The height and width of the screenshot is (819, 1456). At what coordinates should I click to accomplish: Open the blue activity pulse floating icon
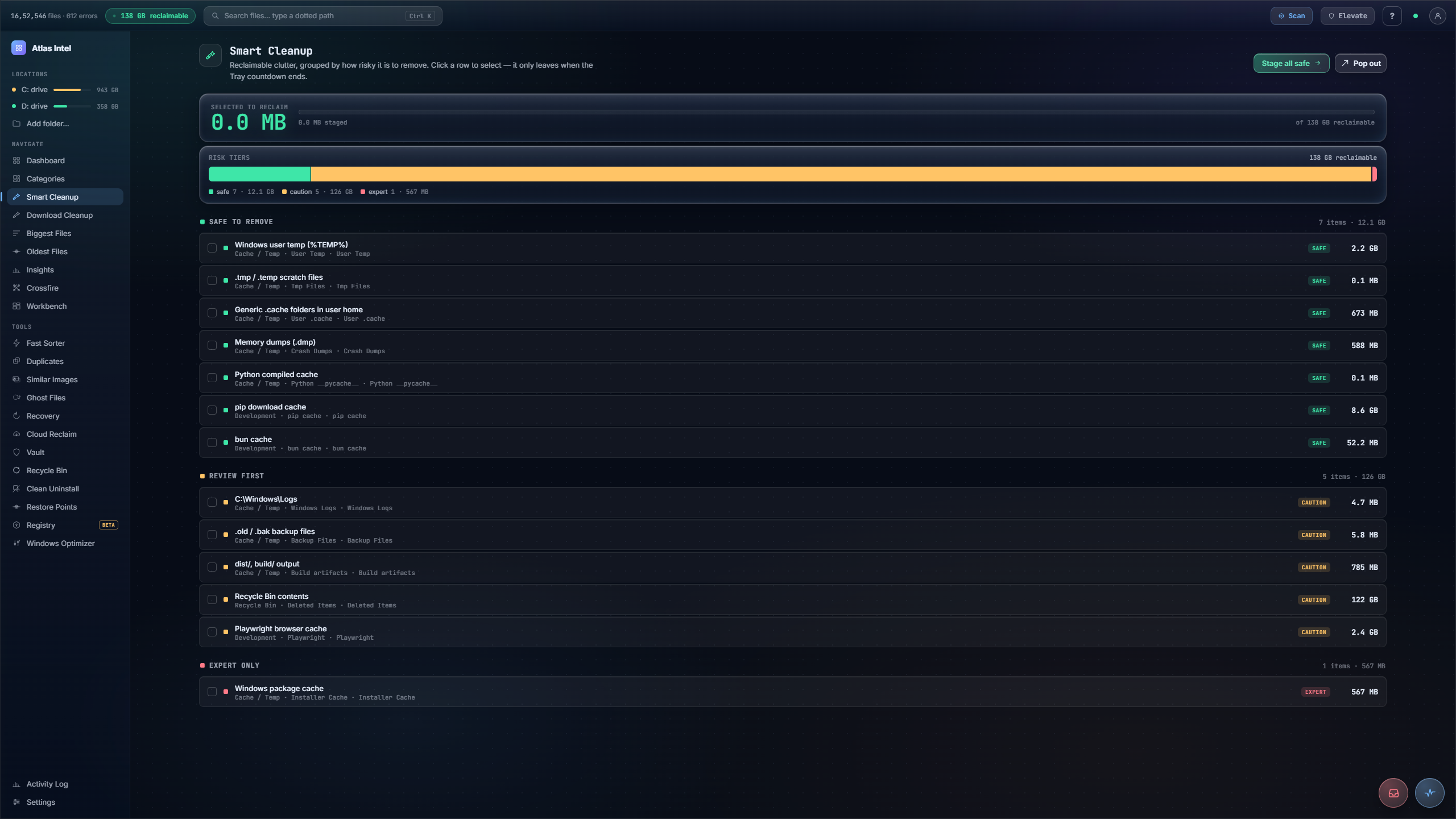point(1430,793)
